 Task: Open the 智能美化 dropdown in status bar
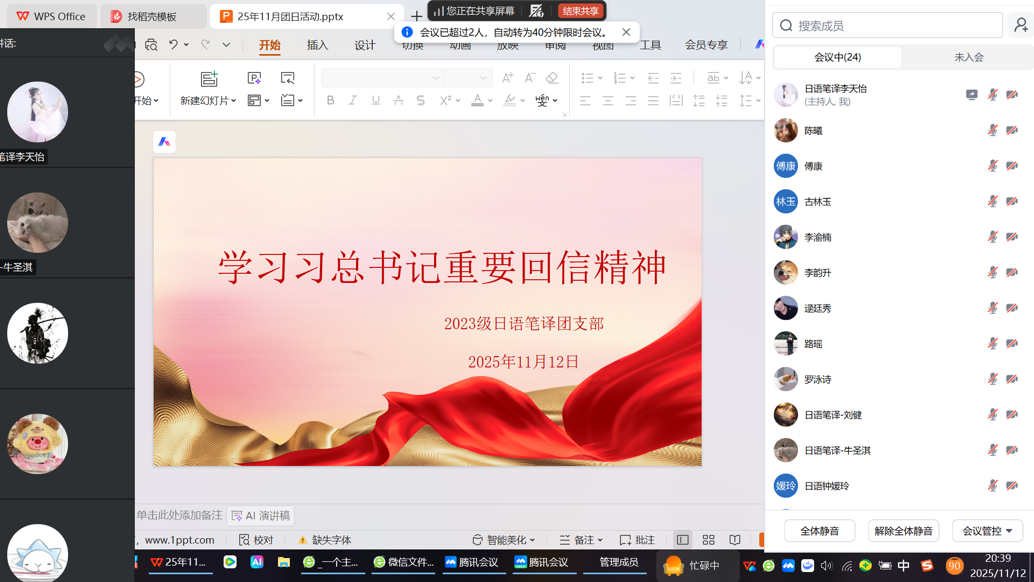tap(504, 540)
